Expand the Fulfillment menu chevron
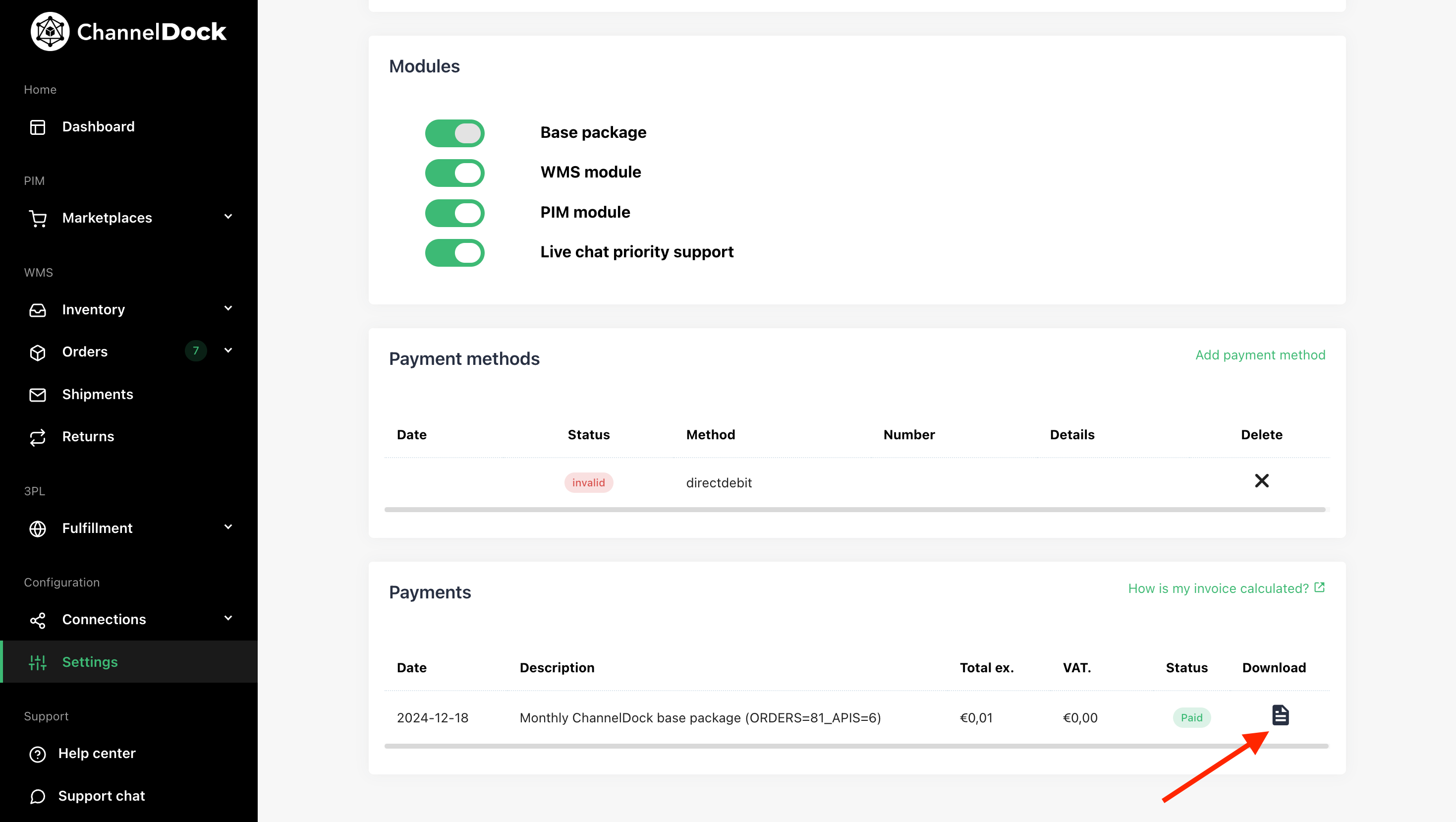Screen dimensions: 1456x822 228,528
